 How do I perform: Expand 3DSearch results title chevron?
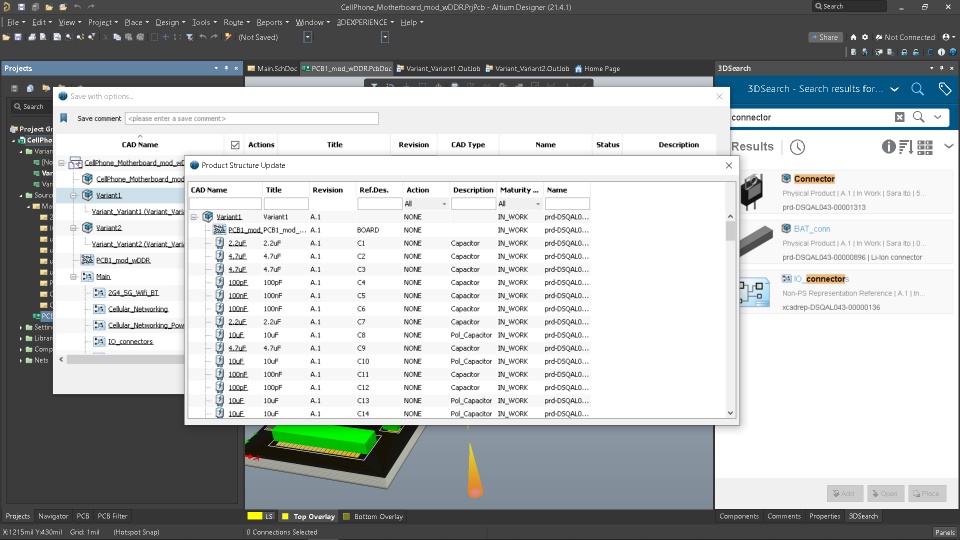tap(894, 89)
